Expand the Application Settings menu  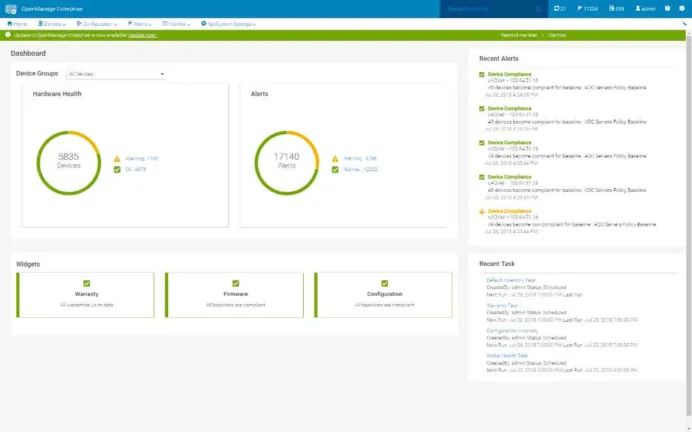coord(228,24)
